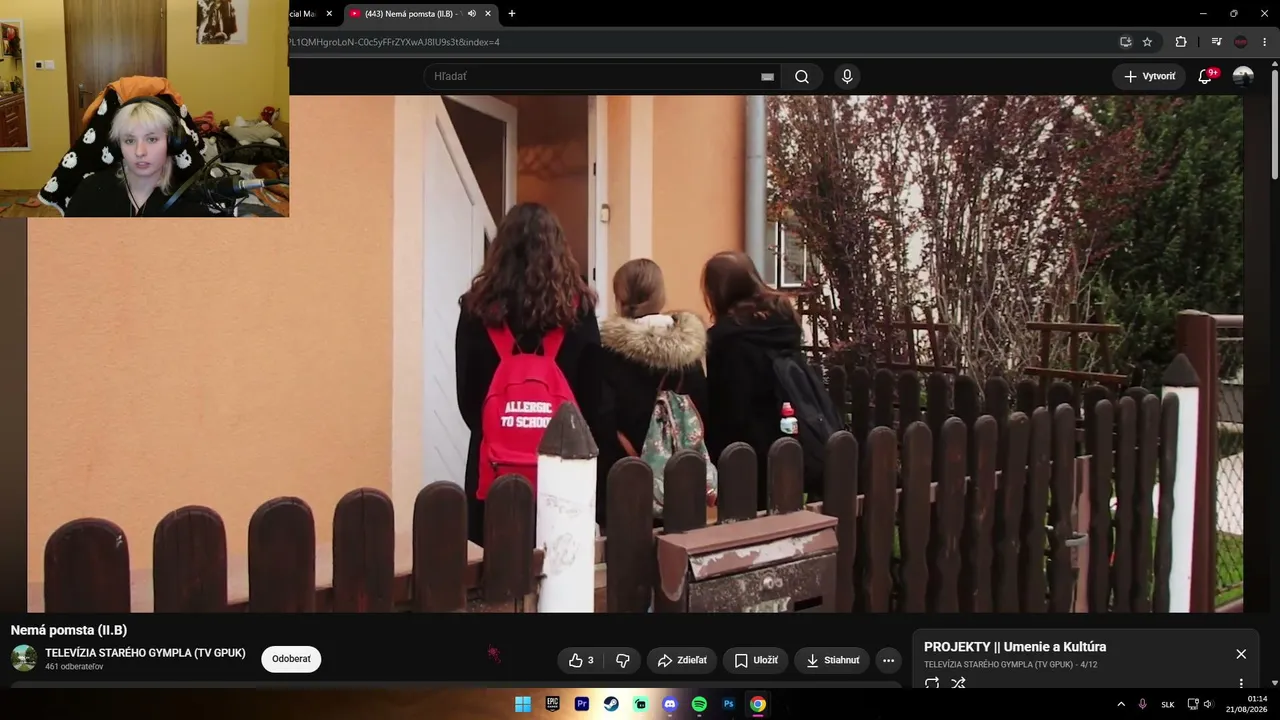
Task: Open the Windows Start menu
Action: (523, 704)
